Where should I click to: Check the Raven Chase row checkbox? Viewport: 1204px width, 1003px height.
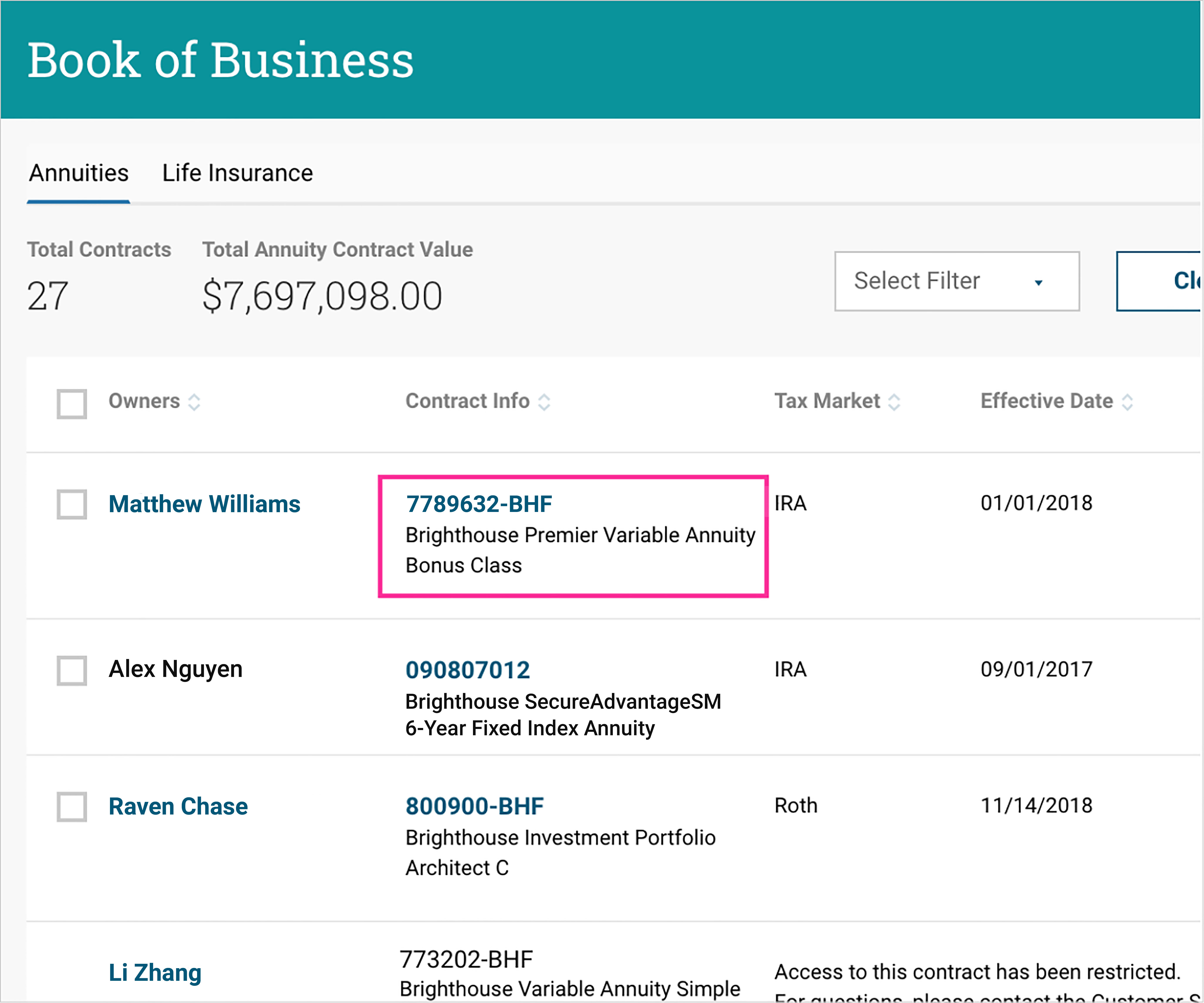click(72, 806)
